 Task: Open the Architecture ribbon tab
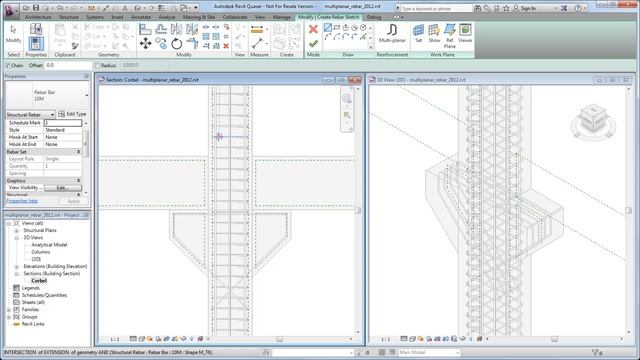tap(38, 17)
